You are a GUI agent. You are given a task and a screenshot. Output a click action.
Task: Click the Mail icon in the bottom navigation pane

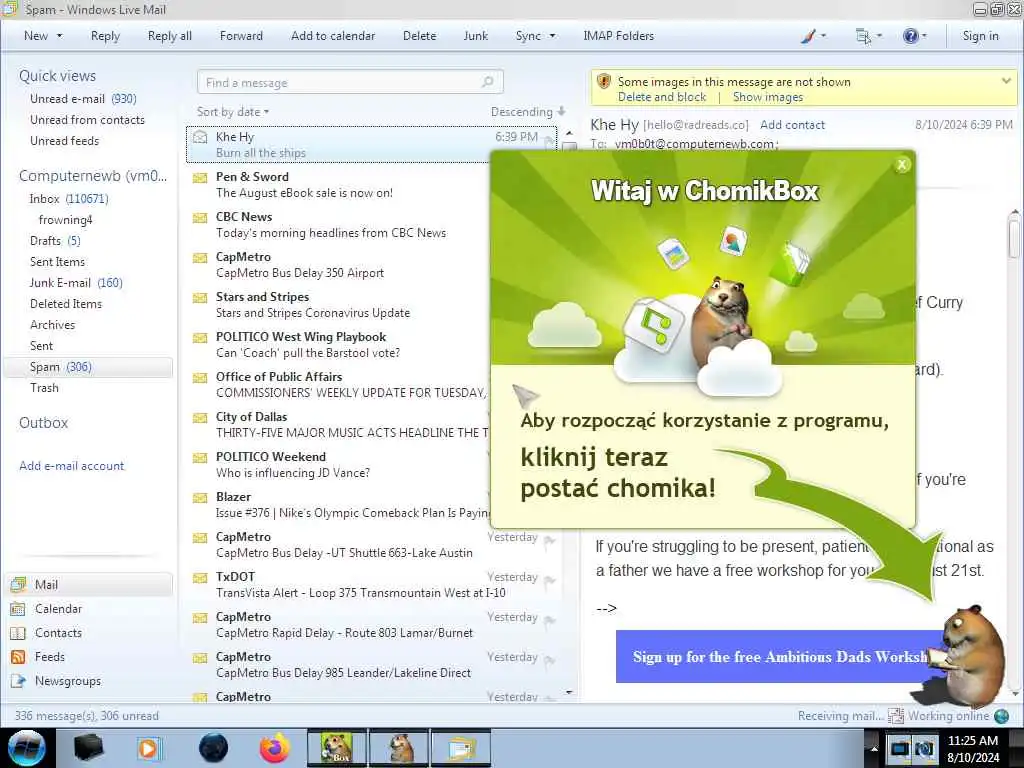18,584
